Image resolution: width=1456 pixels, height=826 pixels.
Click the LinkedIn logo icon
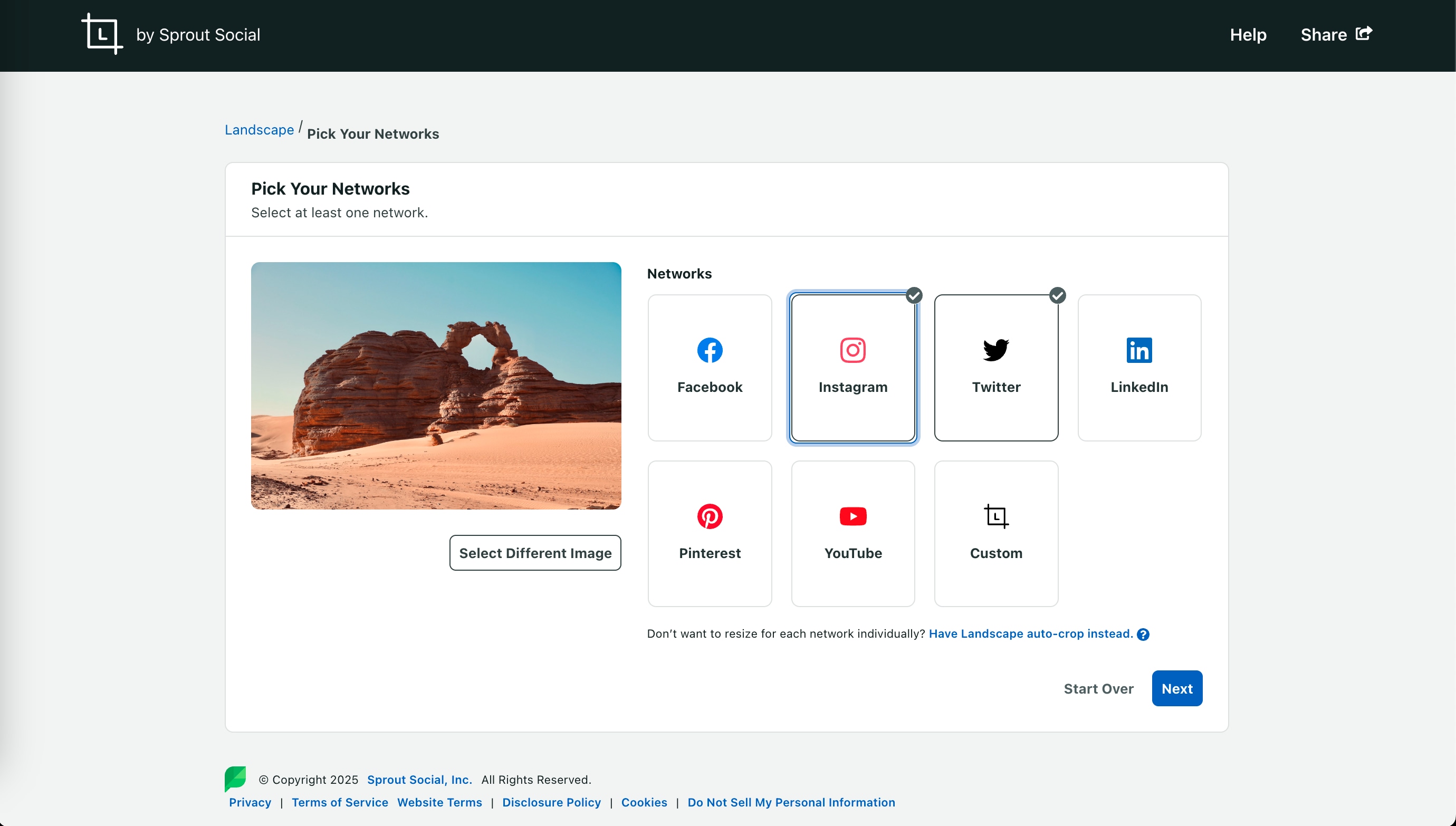coord(1139,350)
